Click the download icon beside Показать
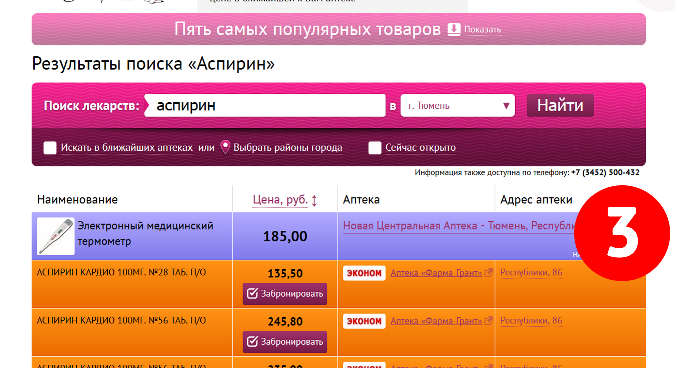The height and width of the screenshot is (368, 675). click(454, 29)
